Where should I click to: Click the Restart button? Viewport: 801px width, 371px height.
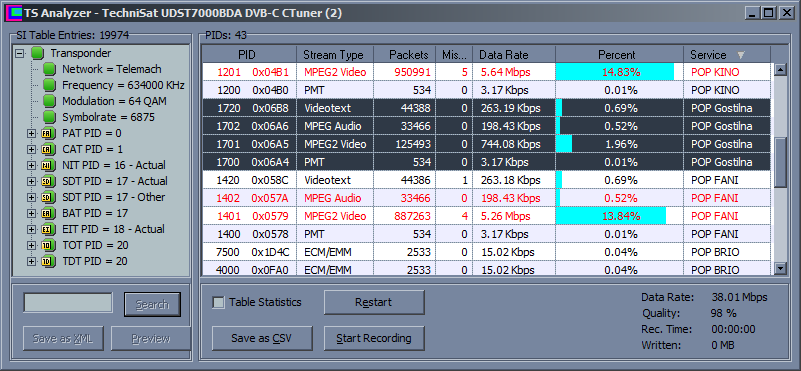[374, 303]
